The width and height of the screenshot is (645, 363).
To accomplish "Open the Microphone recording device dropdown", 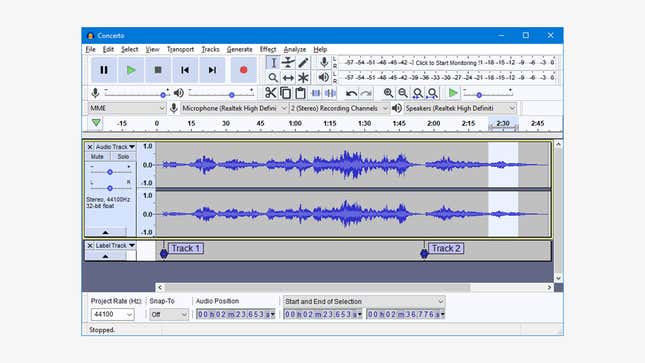I will pyautogui.click(x=233, y=108).
